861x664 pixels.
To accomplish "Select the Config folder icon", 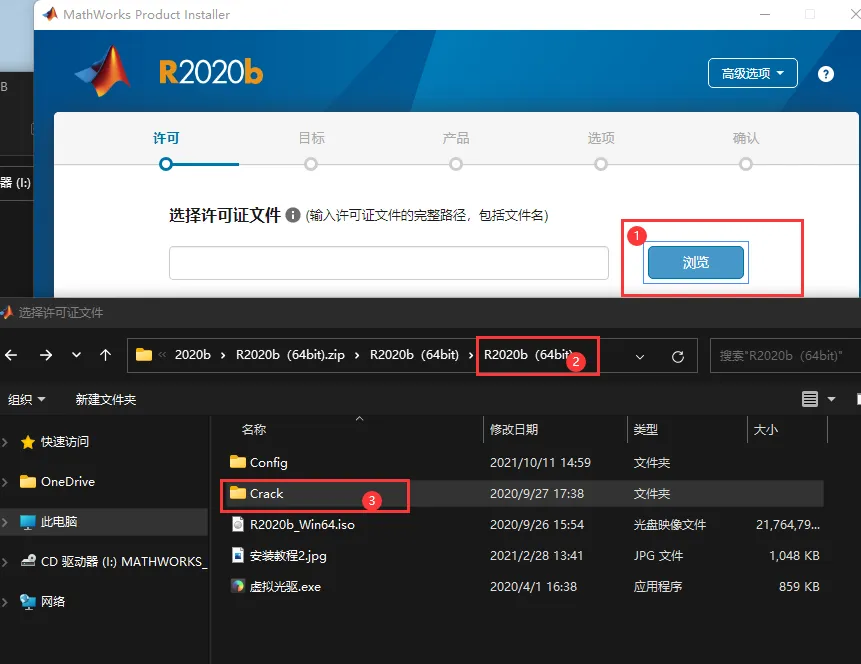I will 238,461.
